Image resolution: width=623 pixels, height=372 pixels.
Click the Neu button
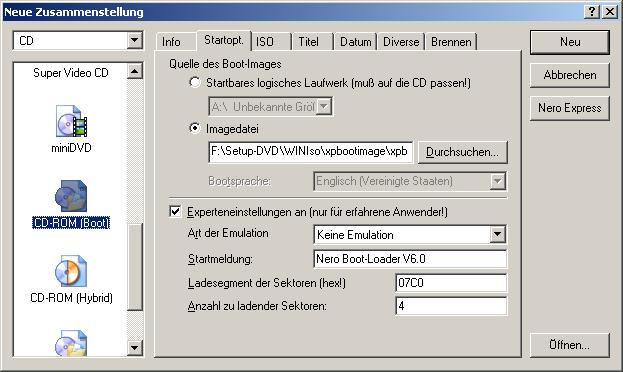click(570, 42)
